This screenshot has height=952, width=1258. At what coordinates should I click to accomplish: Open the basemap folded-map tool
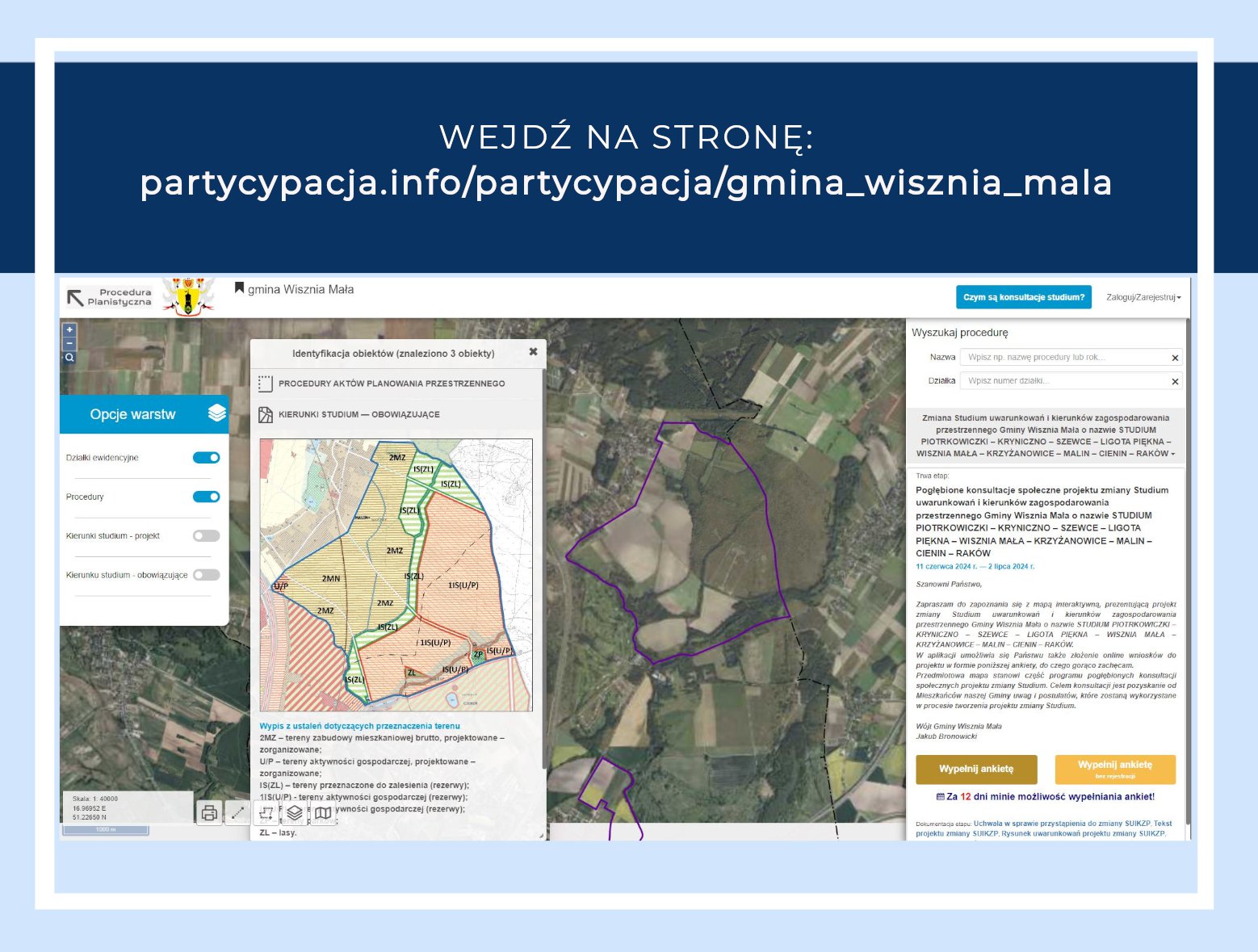(x=323, y=813)
